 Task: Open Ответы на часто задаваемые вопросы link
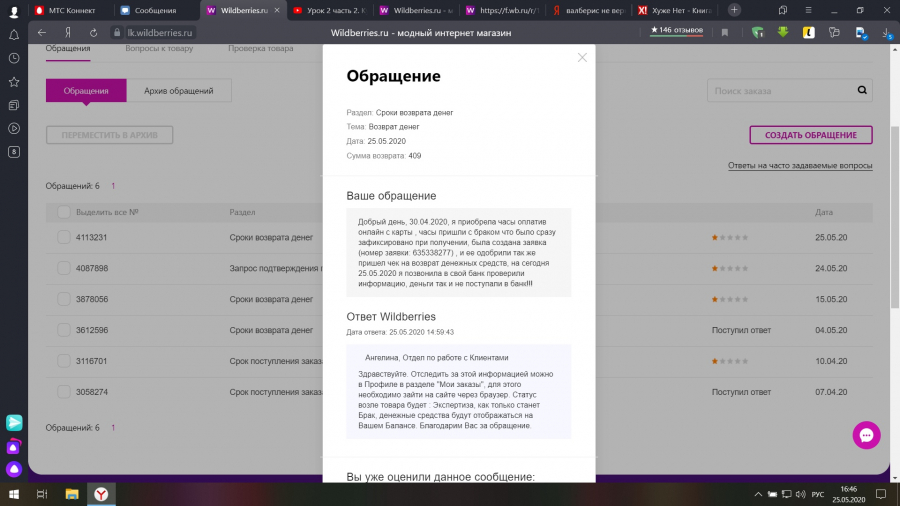(799, 165)
